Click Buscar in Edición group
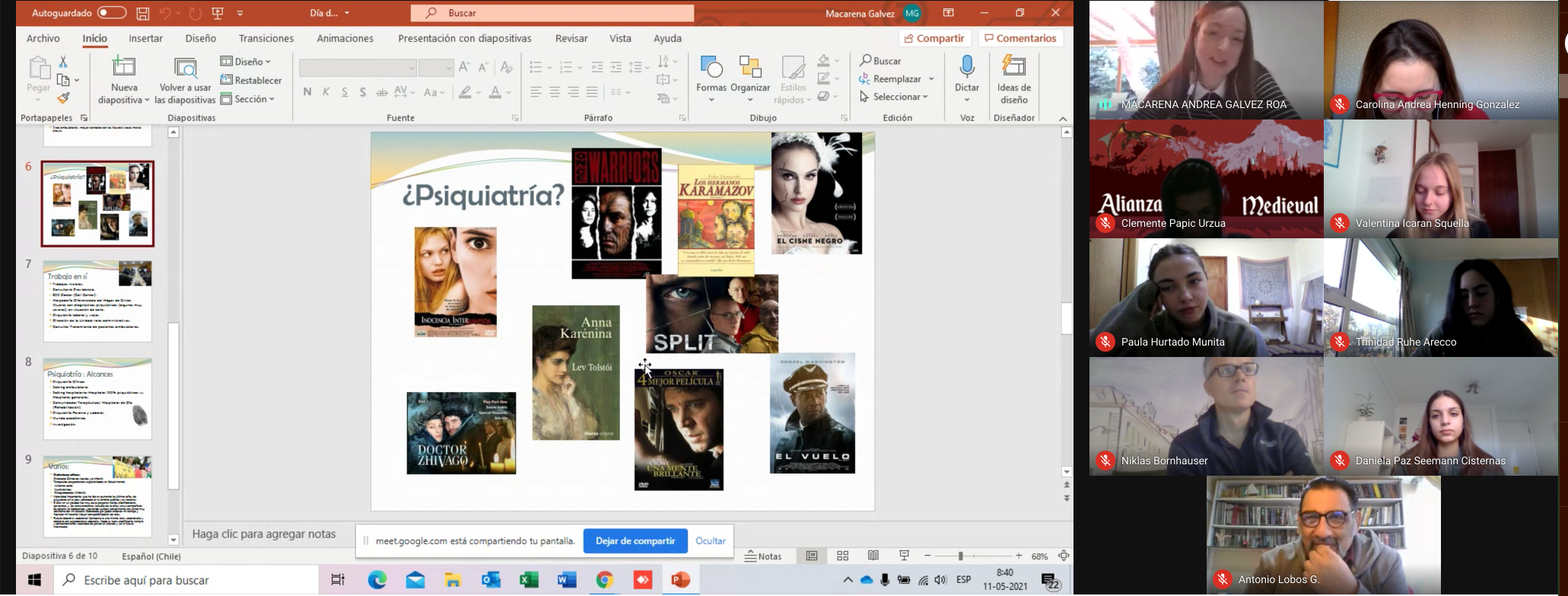Image resolution: width=1568 pixels, height=596 pixels. (x=880, y=60)
